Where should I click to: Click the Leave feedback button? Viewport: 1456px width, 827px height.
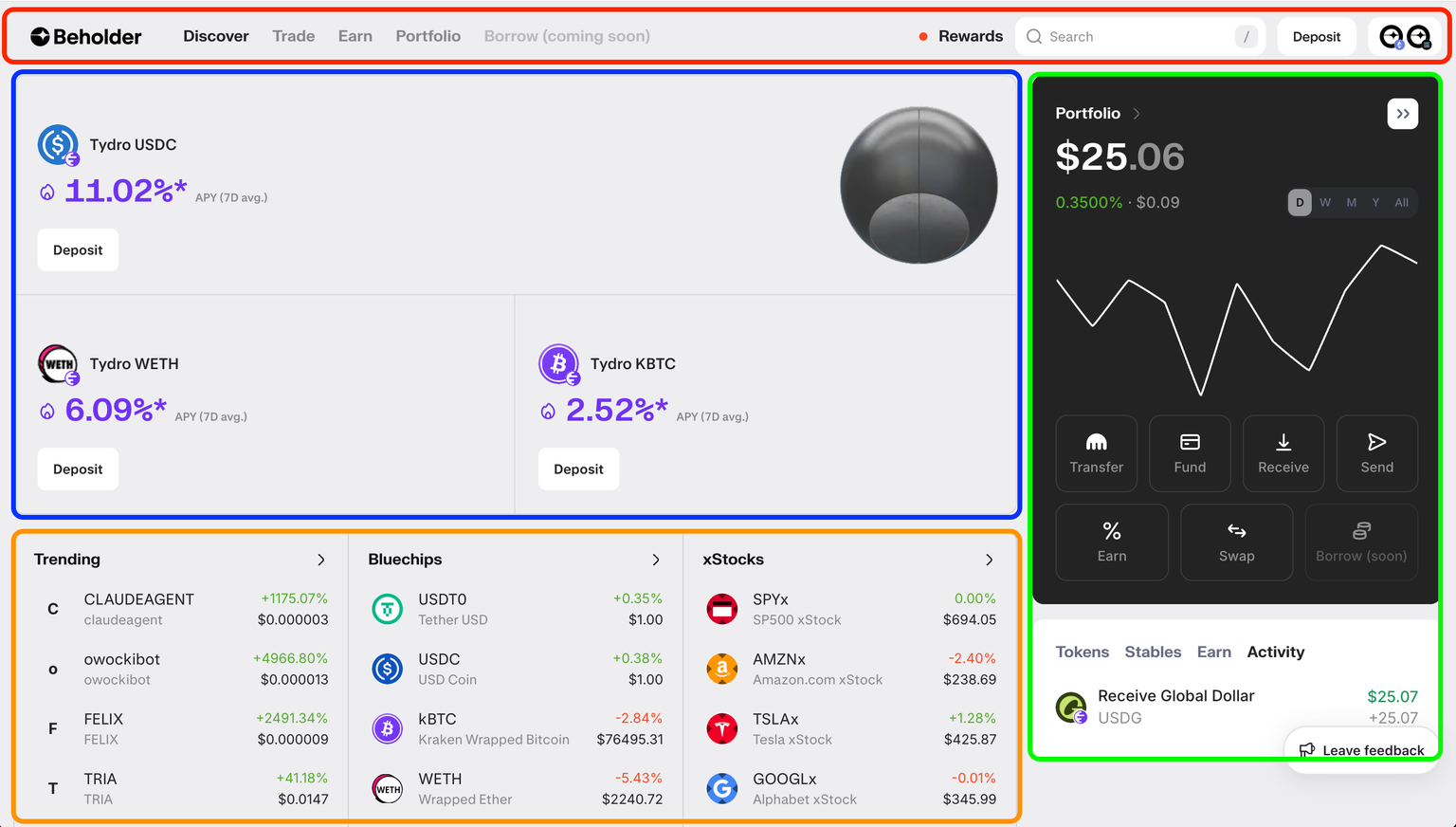pos(1362,750)
